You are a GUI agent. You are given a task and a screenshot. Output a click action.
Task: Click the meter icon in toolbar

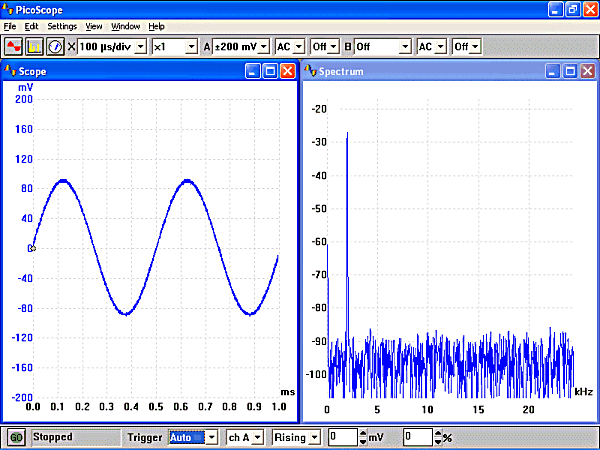(x=55, y=47)
